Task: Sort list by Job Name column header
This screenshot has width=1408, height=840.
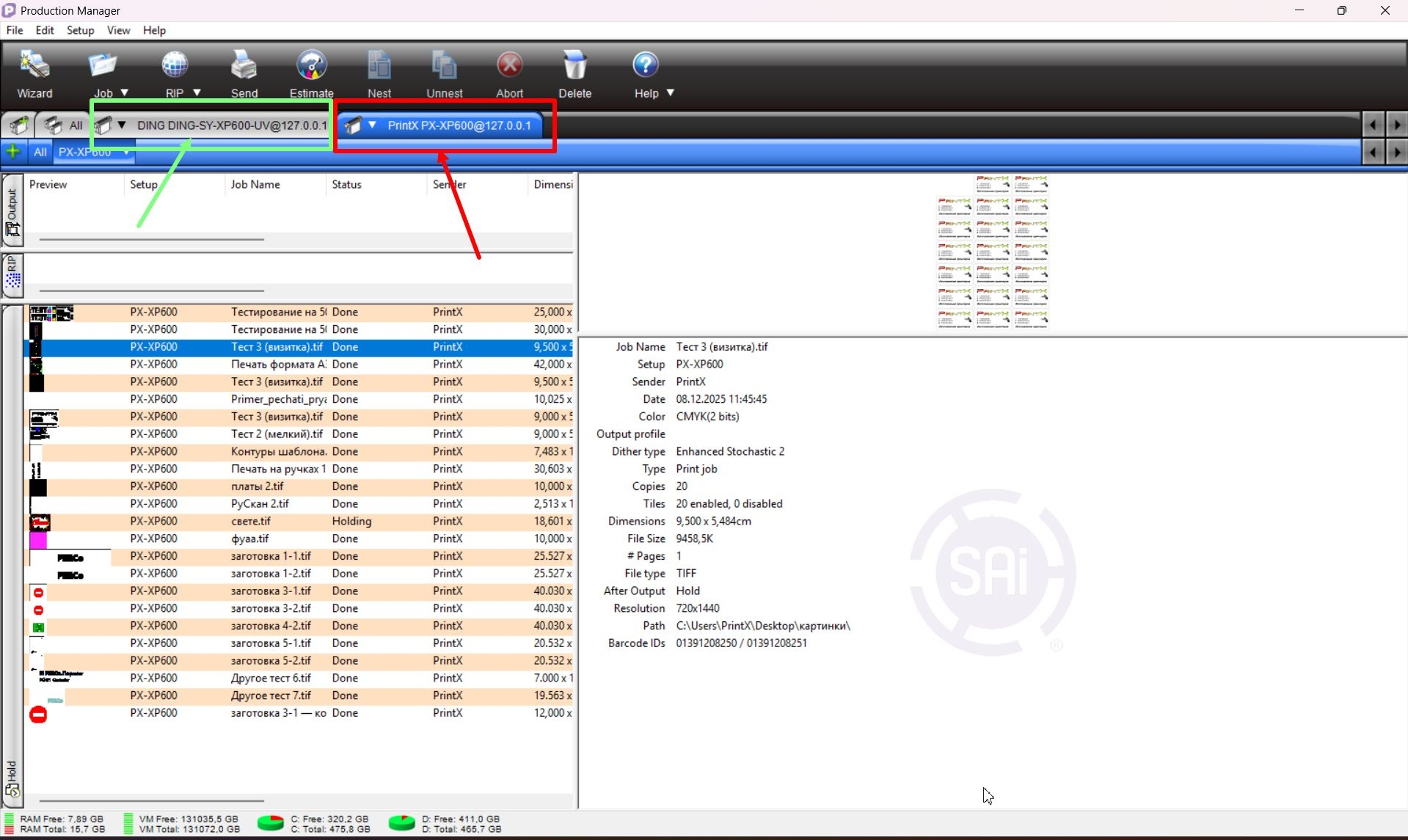Action: point(255,185)
